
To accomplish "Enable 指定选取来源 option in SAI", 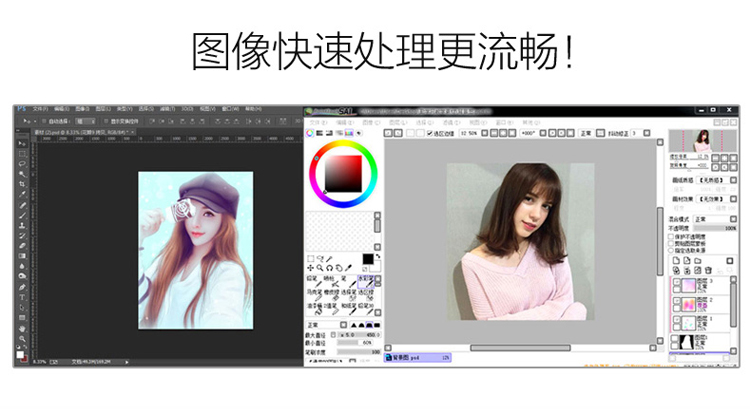I will (x=671, y=250).
